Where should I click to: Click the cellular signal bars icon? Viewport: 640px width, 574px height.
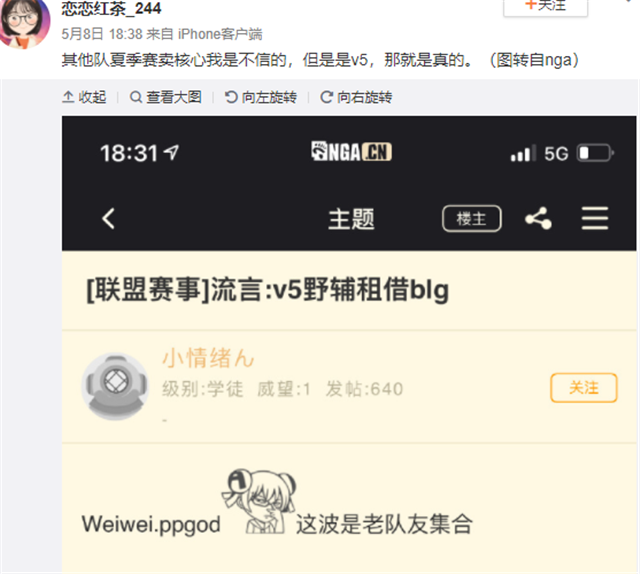(x=523, y=154)
